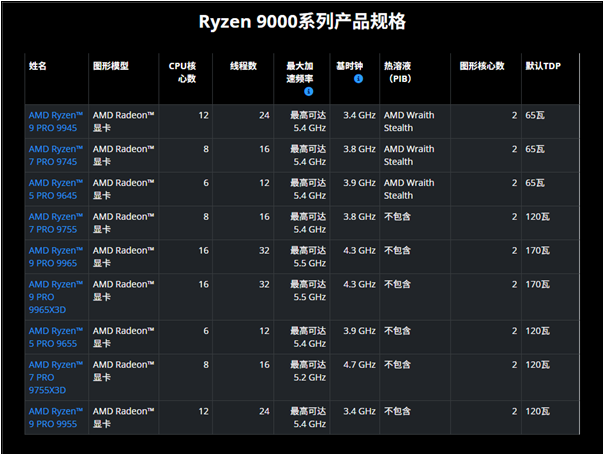The image size is (603, 454).
Task: Select 3.9 GHz in 5 PRO 9645 row
Action: [x=359, y=183]
